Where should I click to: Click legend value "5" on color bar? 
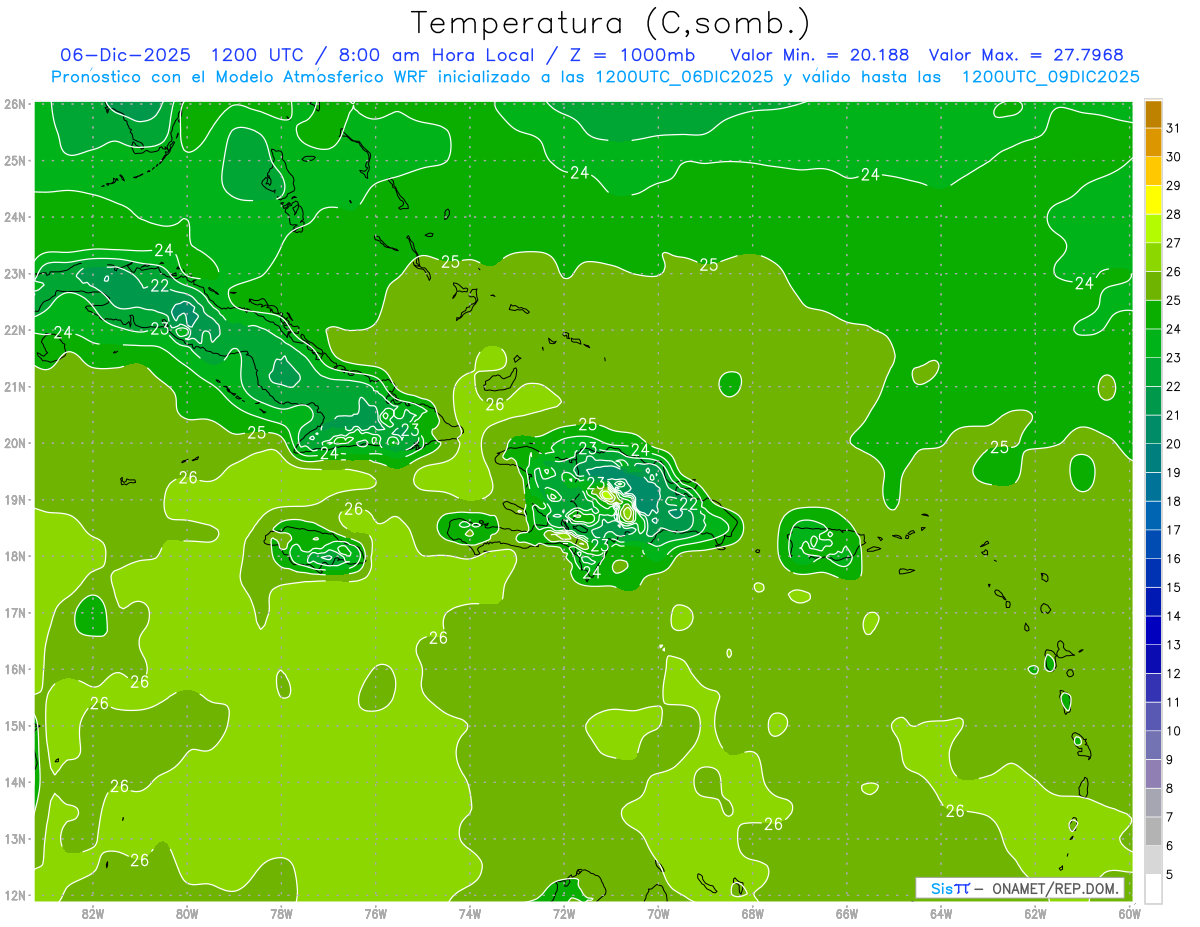pyautogui.click(x=1171, y=874)
